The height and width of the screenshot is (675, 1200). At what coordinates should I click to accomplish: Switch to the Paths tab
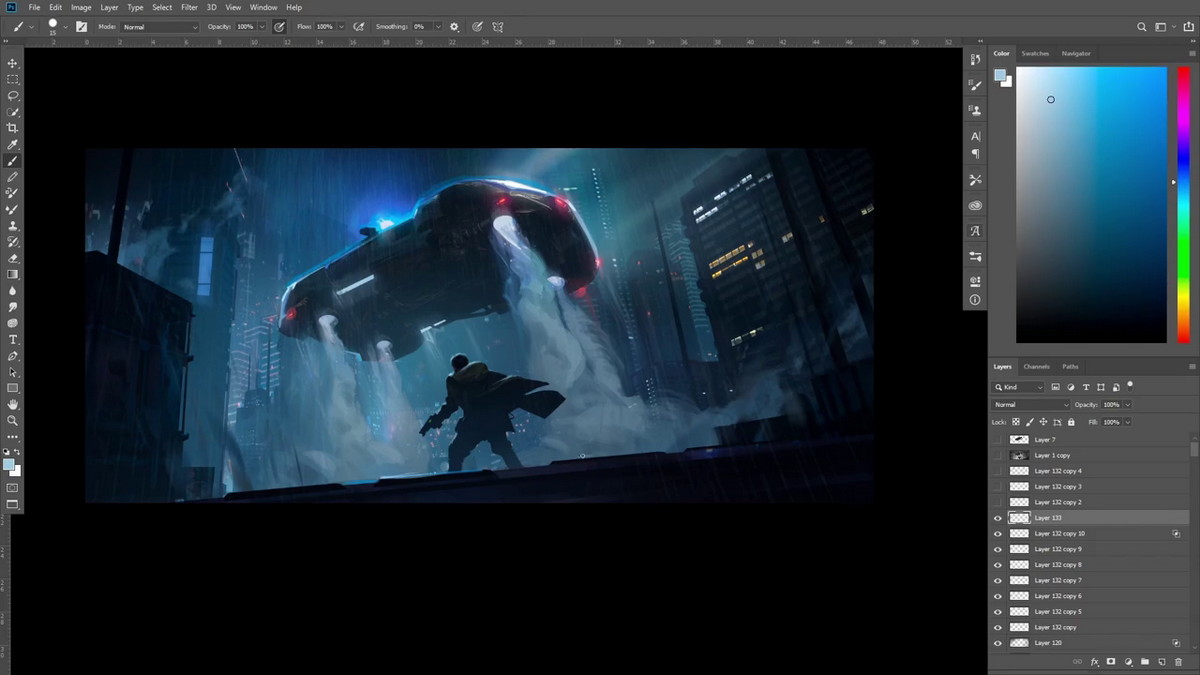click(x=1071, y=367)
